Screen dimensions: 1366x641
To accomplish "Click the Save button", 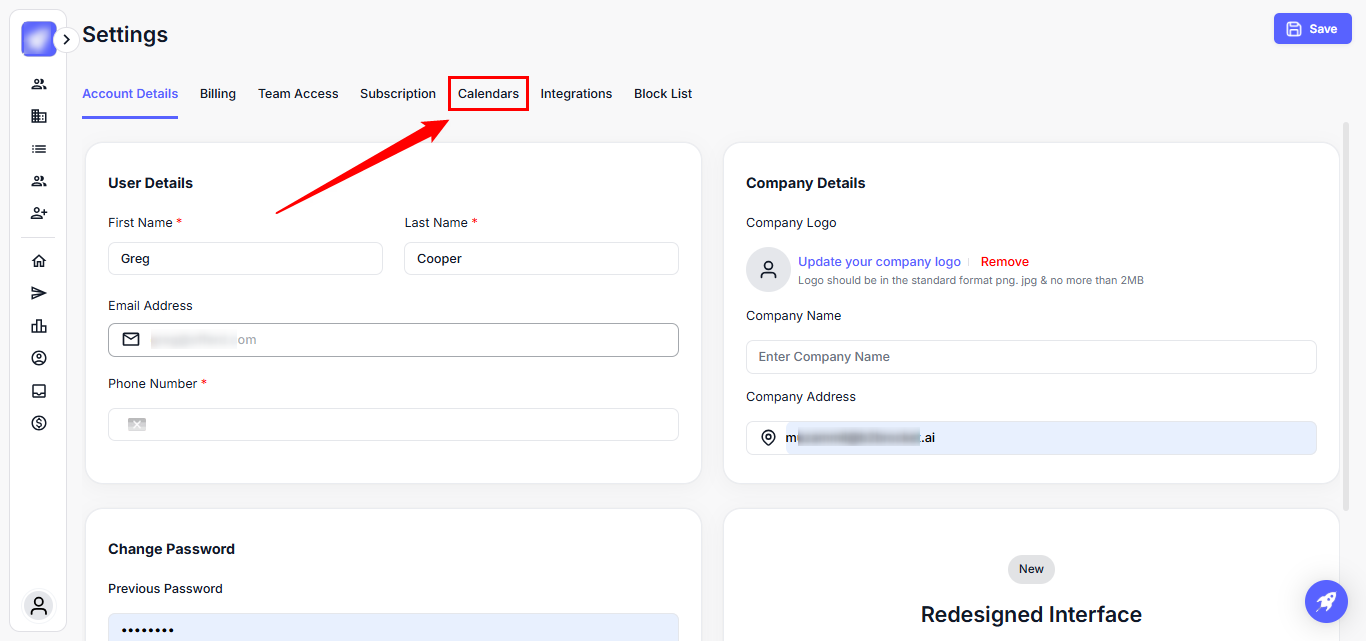I will click(1312, 29).
